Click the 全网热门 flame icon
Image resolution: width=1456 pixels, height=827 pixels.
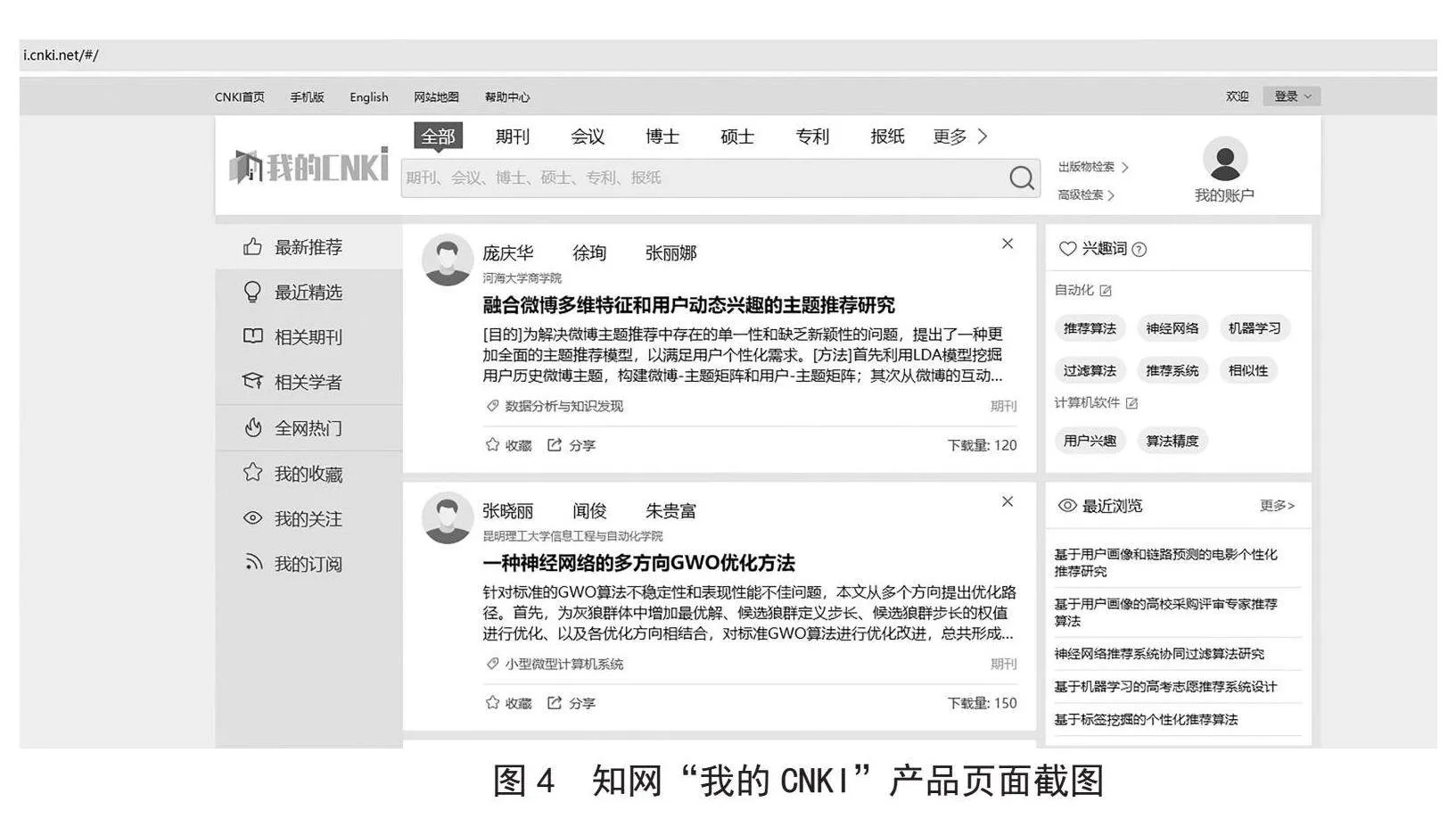(252, 427)
